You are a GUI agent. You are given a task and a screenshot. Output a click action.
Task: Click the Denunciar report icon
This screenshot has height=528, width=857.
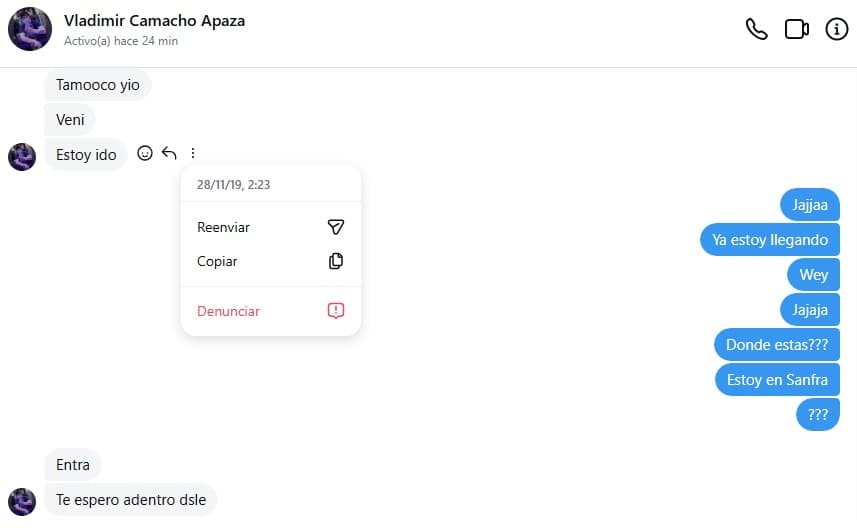pos(336,311)
